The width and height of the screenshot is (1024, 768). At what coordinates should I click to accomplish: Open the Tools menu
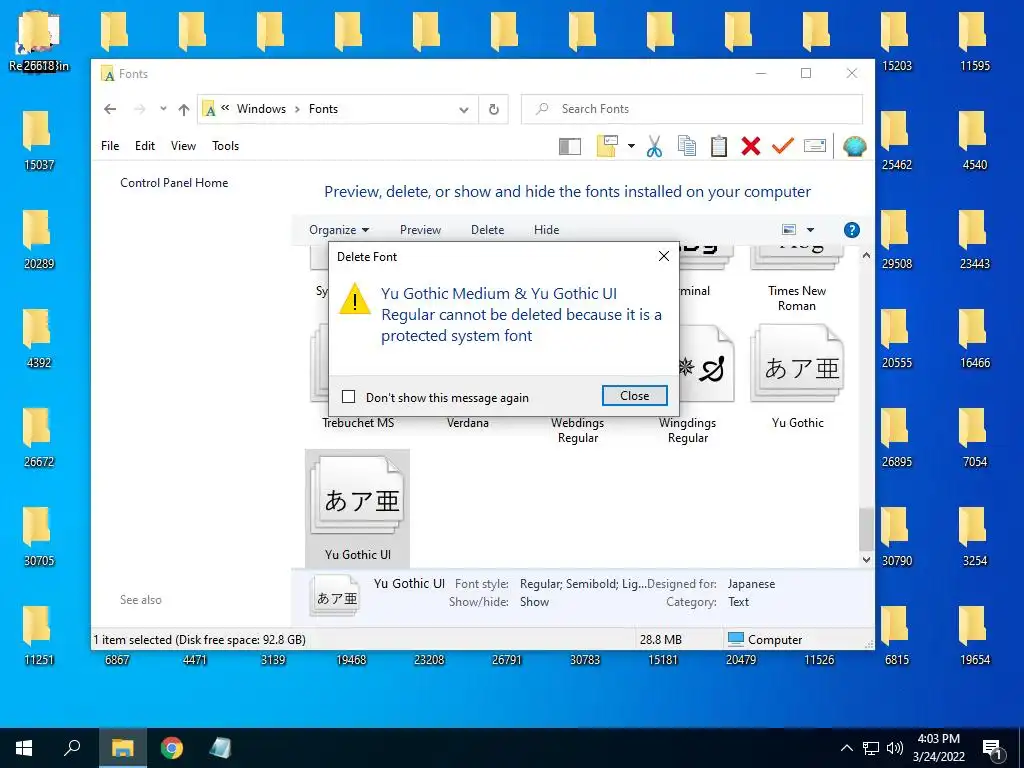[x=225, y=146]
